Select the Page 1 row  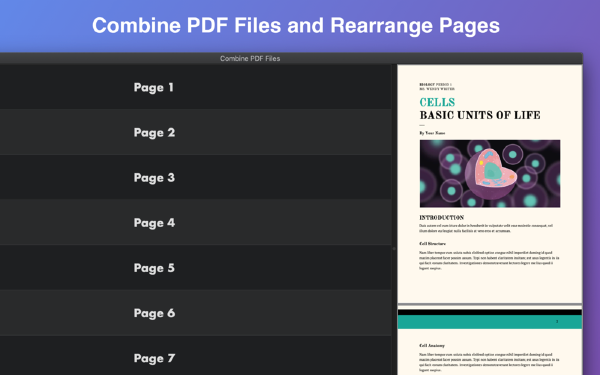point(196,87)
